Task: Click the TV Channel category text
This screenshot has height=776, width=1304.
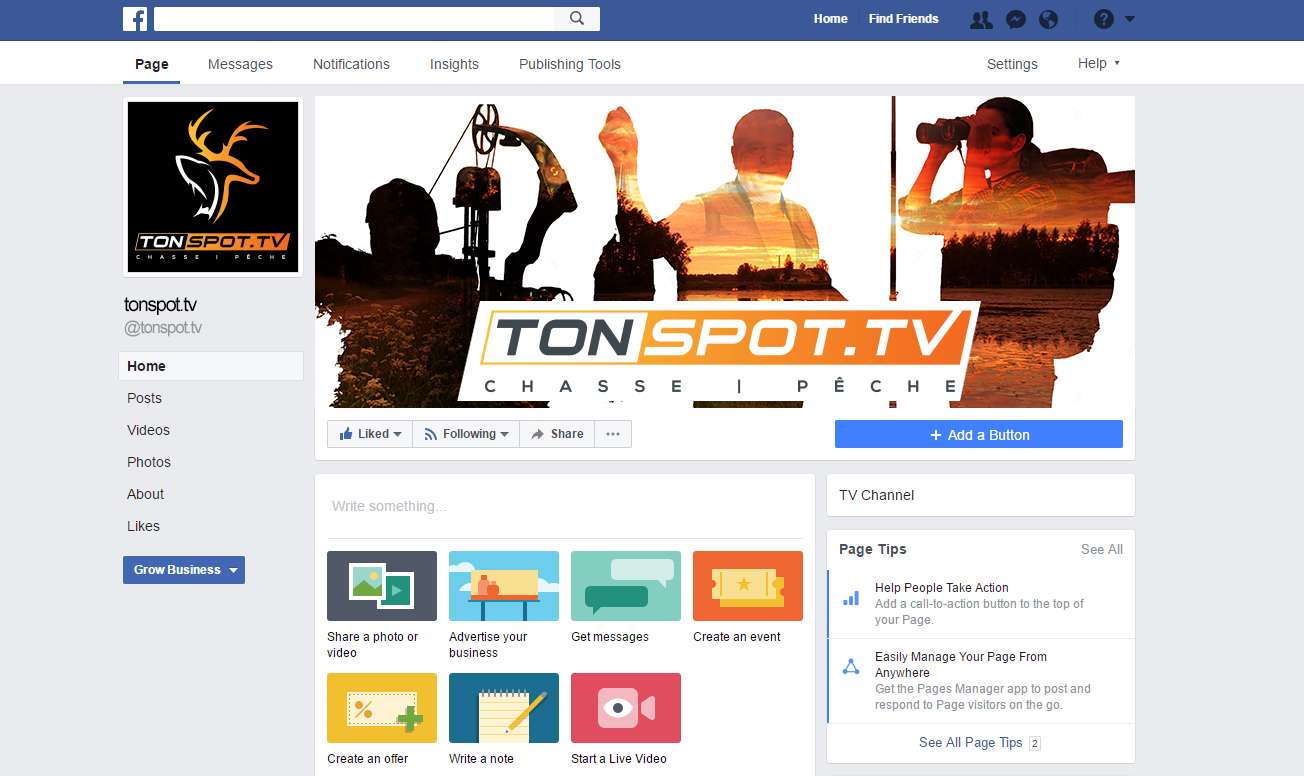Action: point(877,495)
